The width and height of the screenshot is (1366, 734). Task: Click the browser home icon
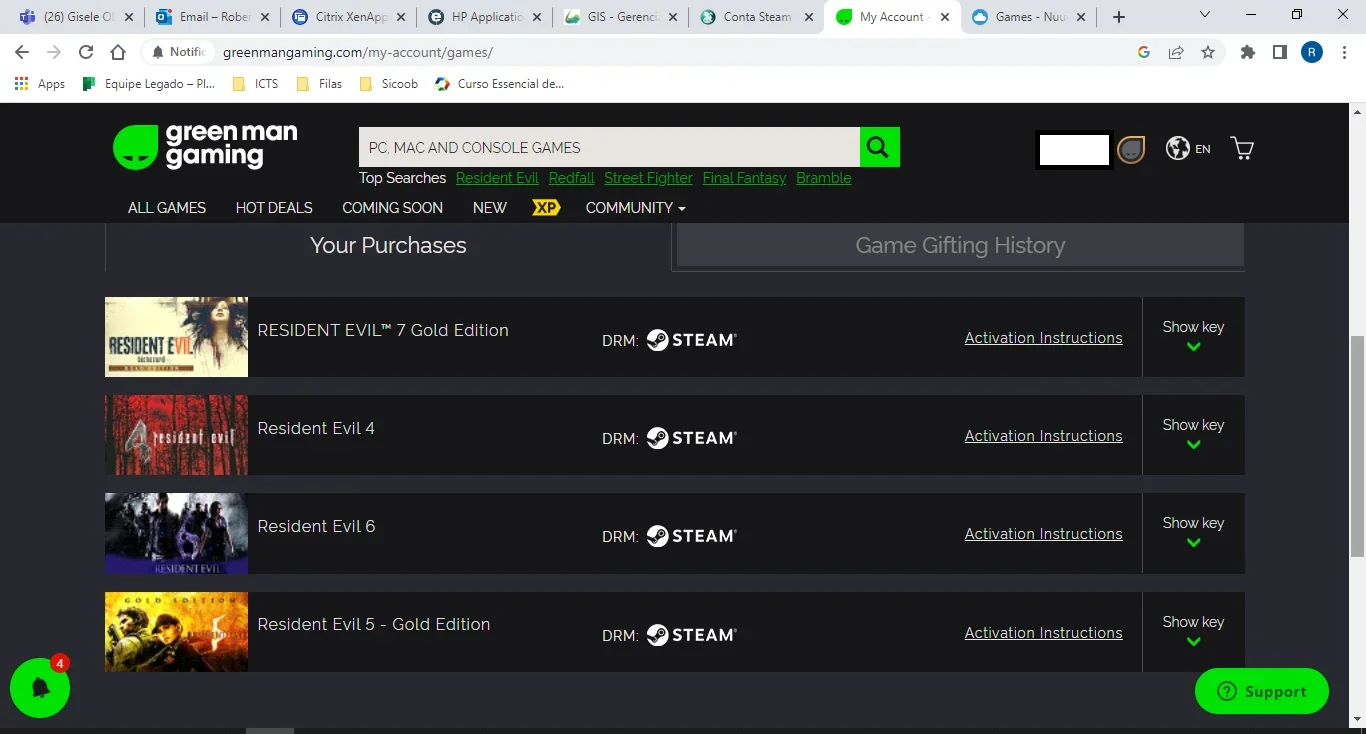pos(118,52)
